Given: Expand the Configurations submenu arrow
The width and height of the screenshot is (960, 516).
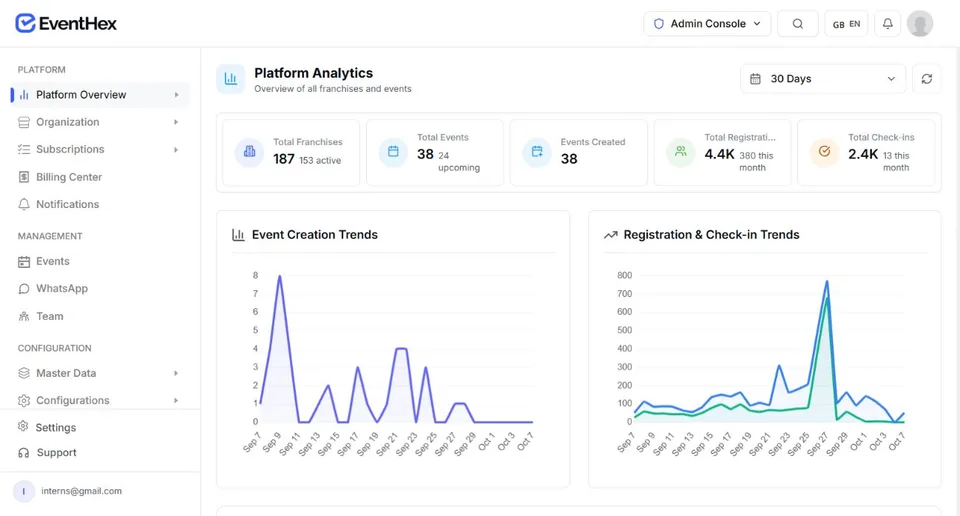Looking at the screenshot, I should (x=176, y=400).
